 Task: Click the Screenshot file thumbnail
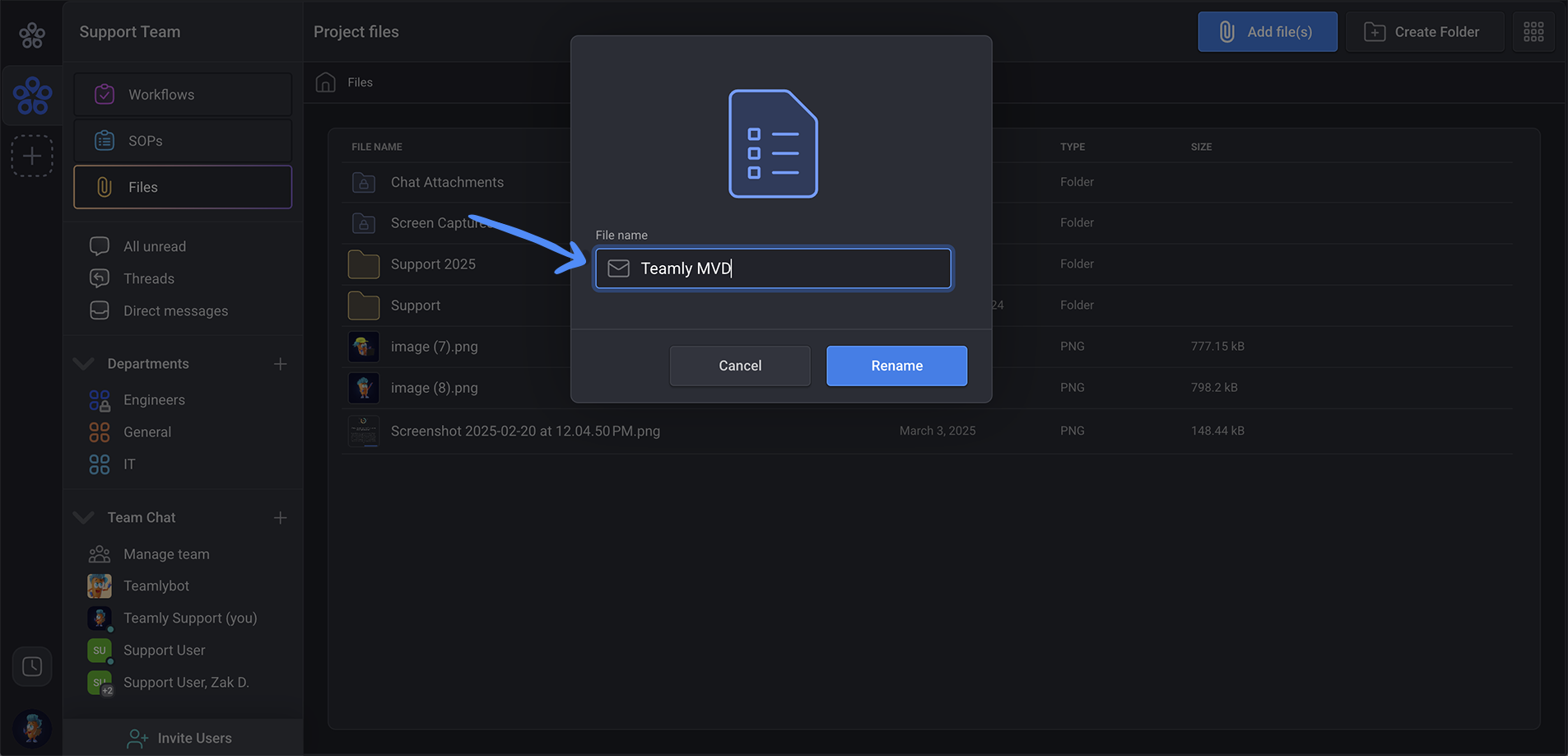tap(364, 431)
